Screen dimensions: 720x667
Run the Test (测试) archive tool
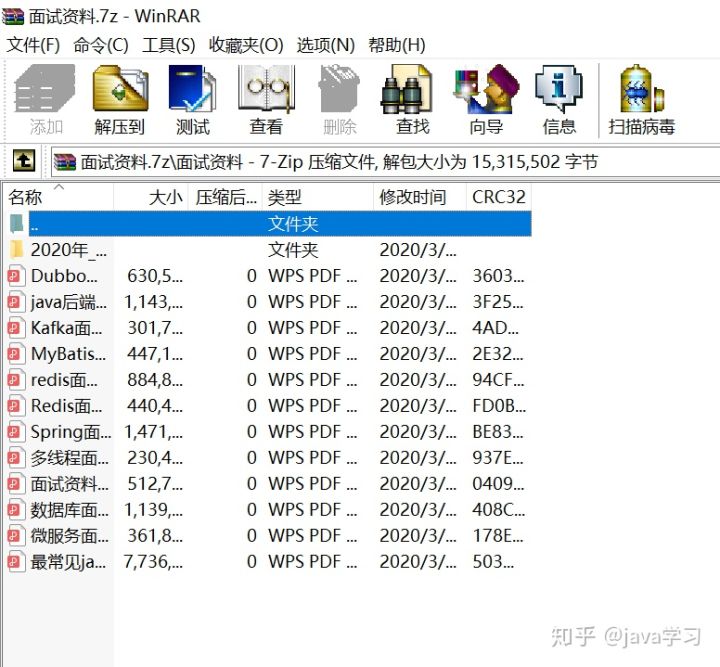point(192,88)
